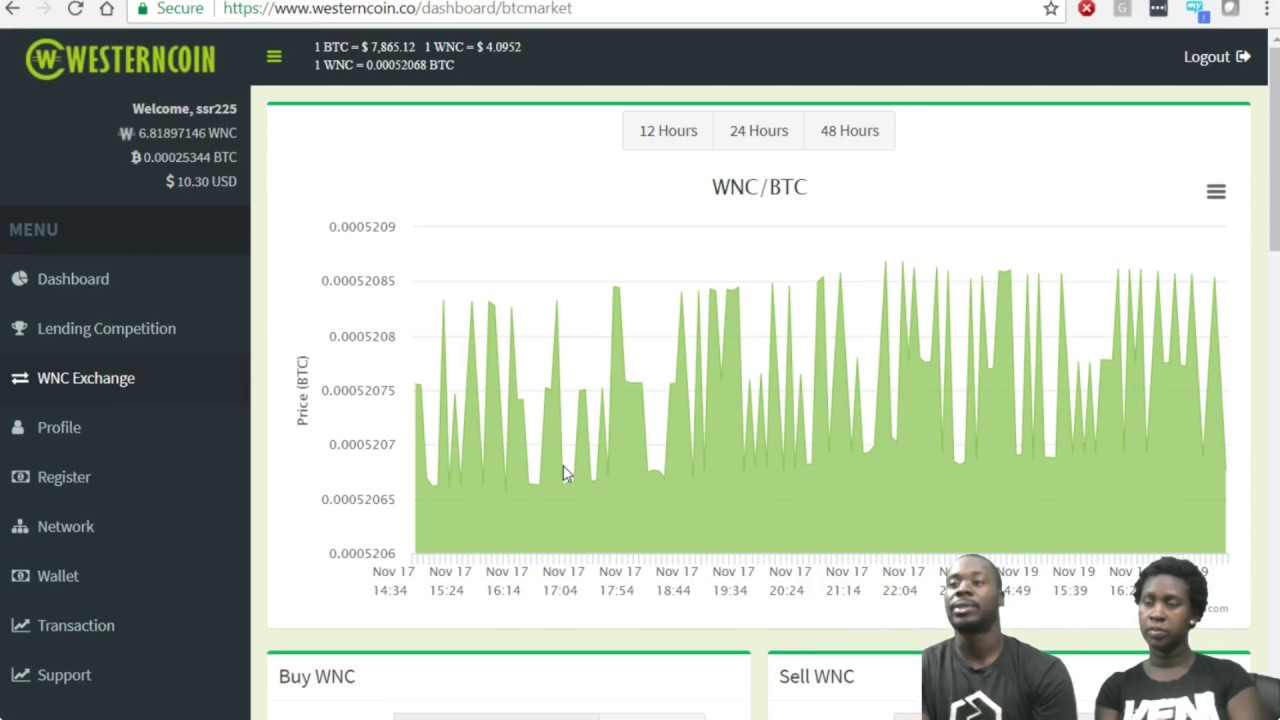The image size is (1280, 720).
Task: Click the Profile person icon
Action: (x=18, y=427)
